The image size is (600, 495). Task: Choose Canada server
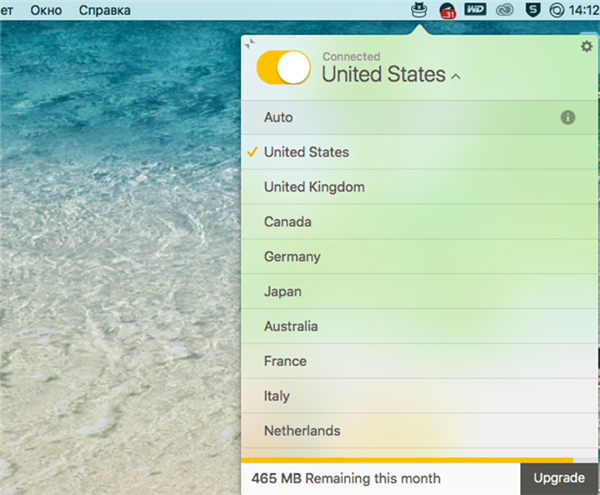pyautogui.click(x=419, y=222)
